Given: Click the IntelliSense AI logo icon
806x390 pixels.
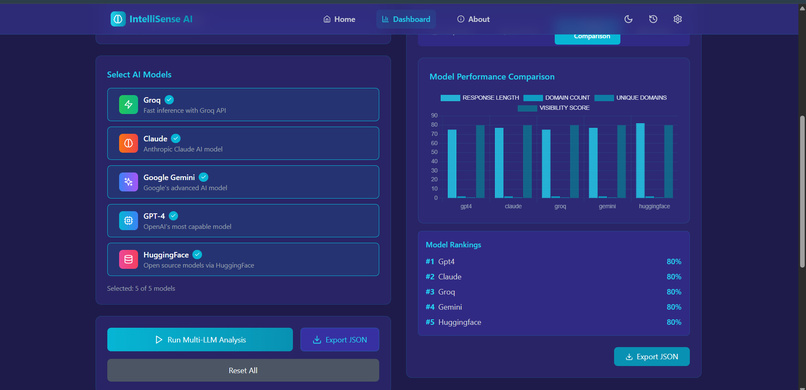Looking at the screenshot, I should 118,19.
